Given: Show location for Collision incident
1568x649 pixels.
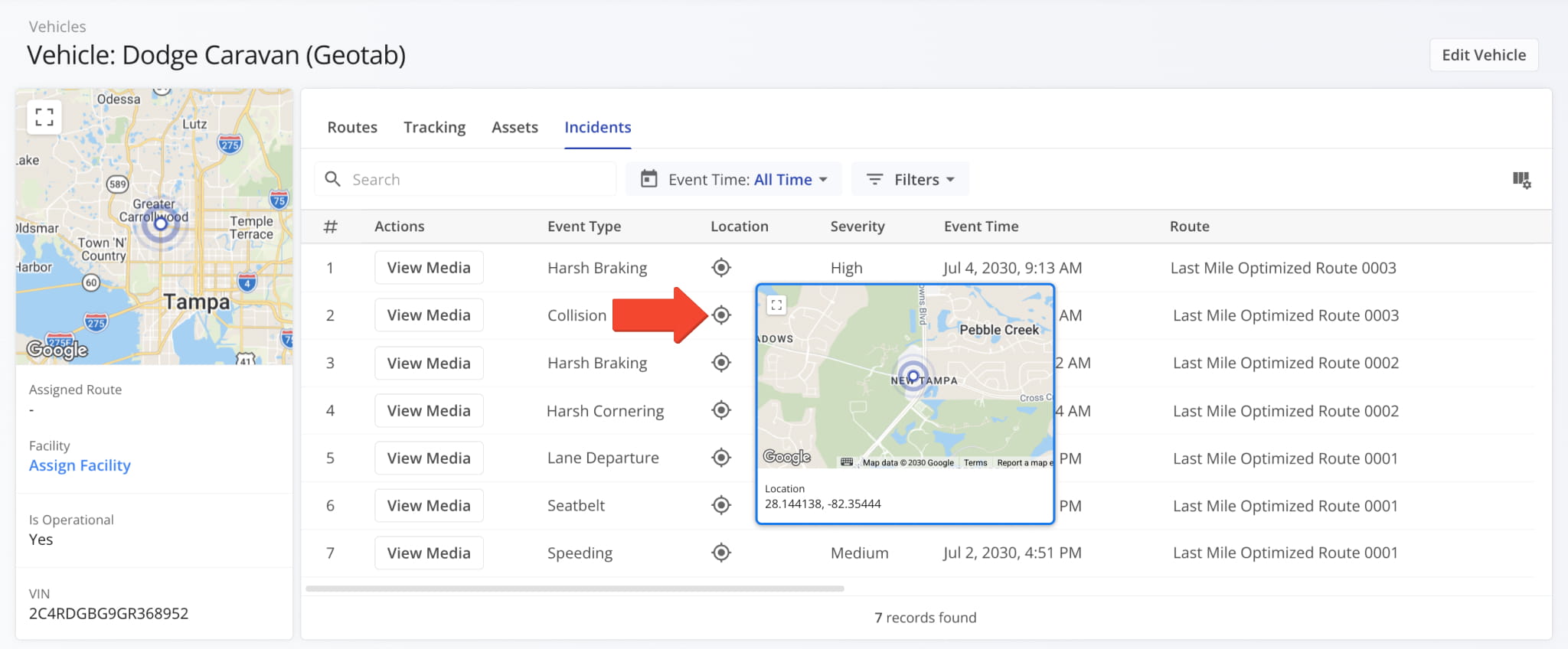Looking at the screenshot, I should coord(721,315).
